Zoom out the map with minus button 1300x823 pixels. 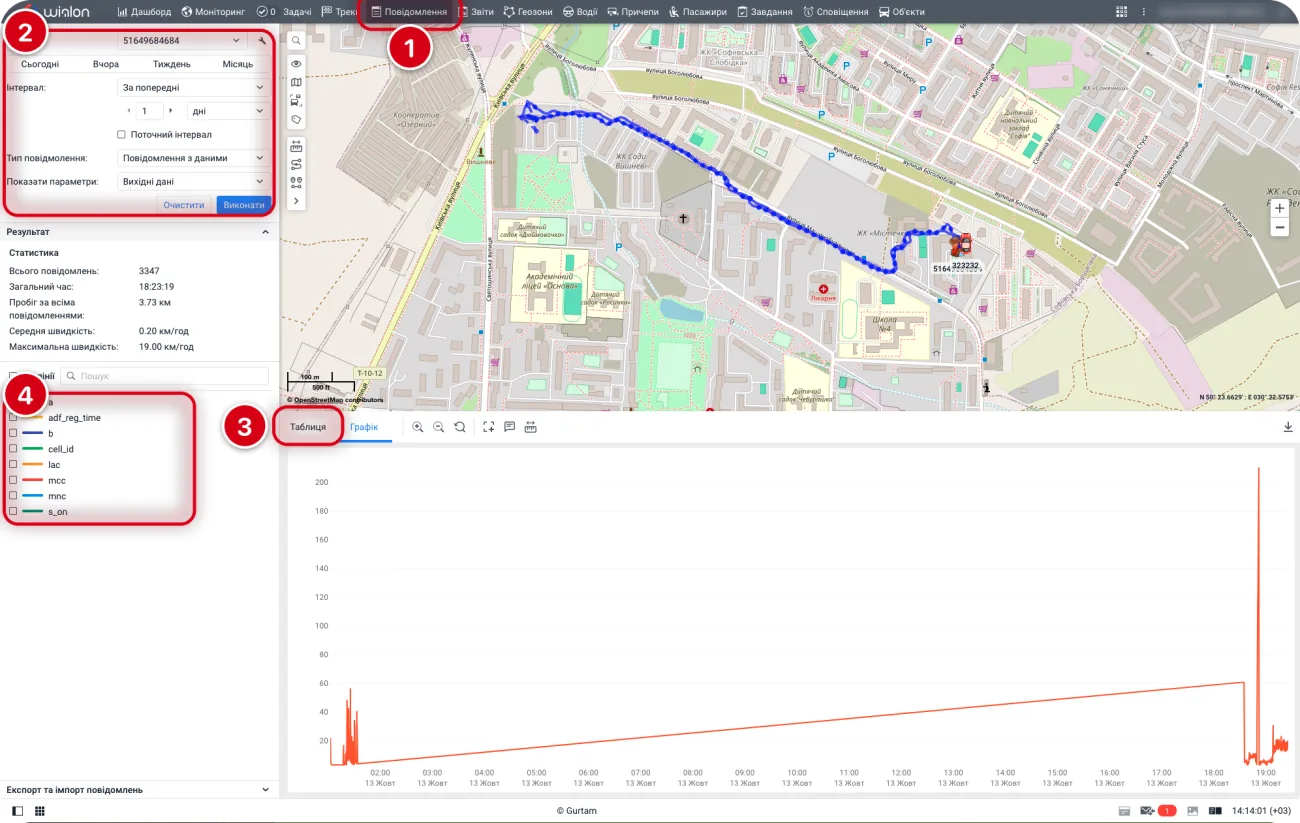pyautogui.click(x=1279, y=228)
